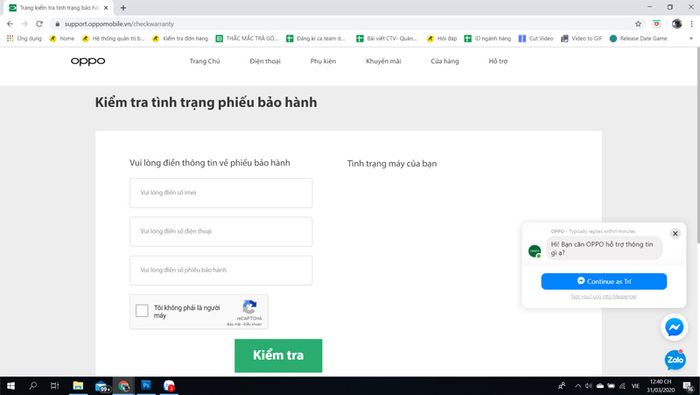Focus the warranty card number input field
The width and height of the screenshot is (700, 395).
[221, 270]
